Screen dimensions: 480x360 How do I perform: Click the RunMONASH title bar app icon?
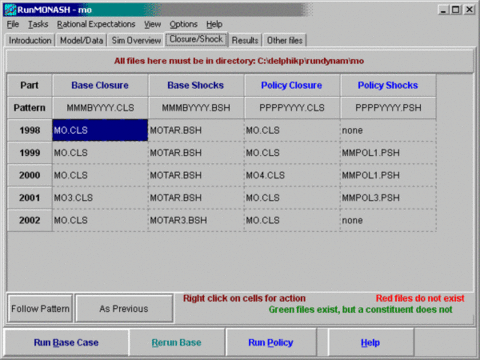pos(10,10)
